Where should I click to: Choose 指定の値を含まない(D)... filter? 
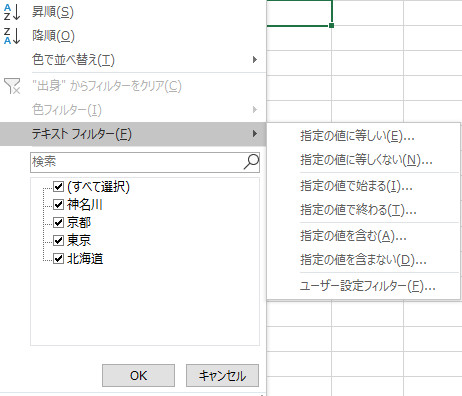click(x=363, y=260)
